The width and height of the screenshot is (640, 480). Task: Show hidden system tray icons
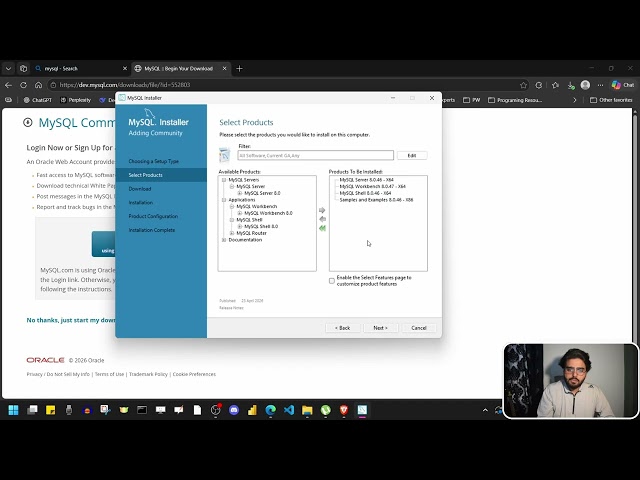click(485, 410)
